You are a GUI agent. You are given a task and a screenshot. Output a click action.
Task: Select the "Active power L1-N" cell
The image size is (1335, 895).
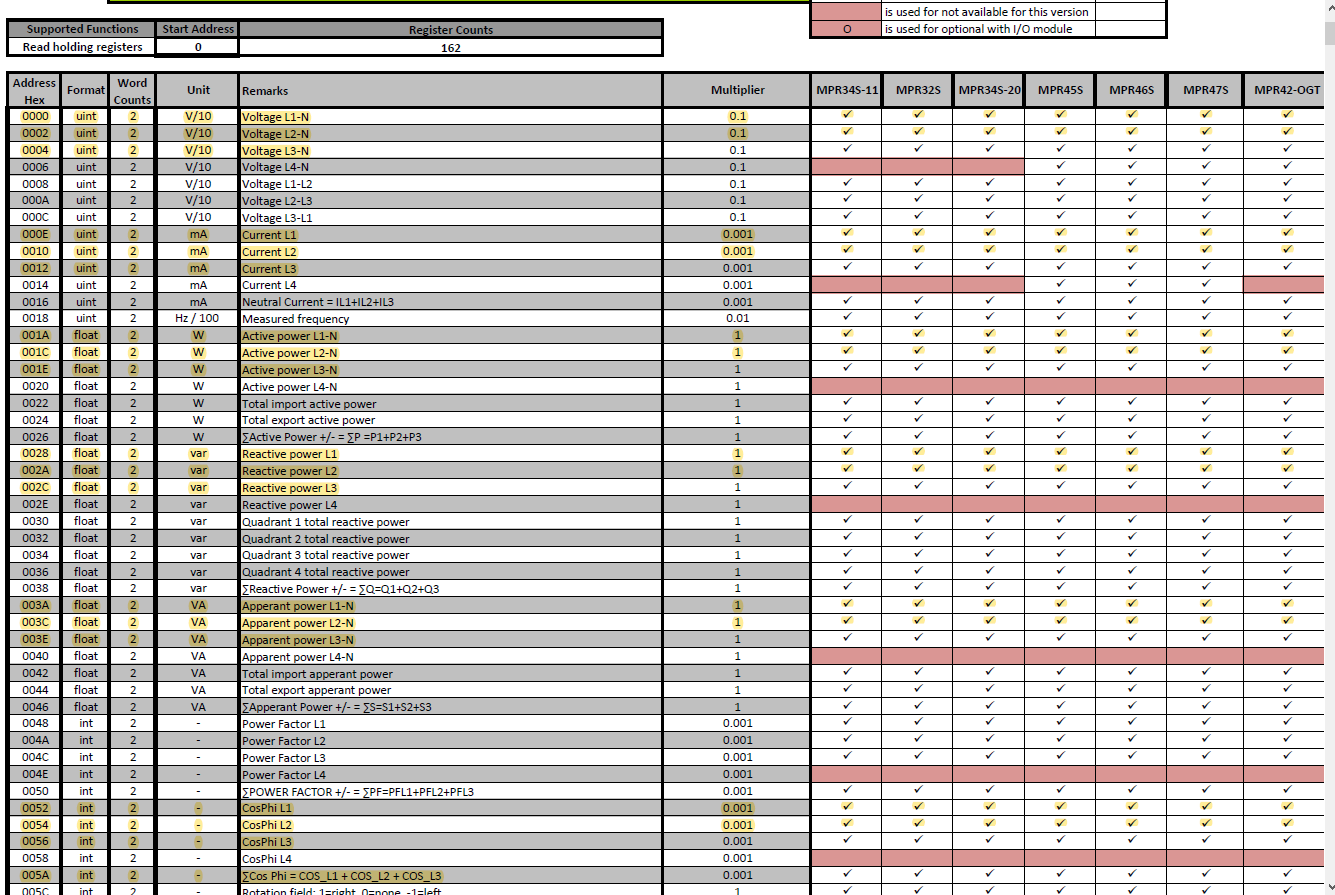pos(451,336)
